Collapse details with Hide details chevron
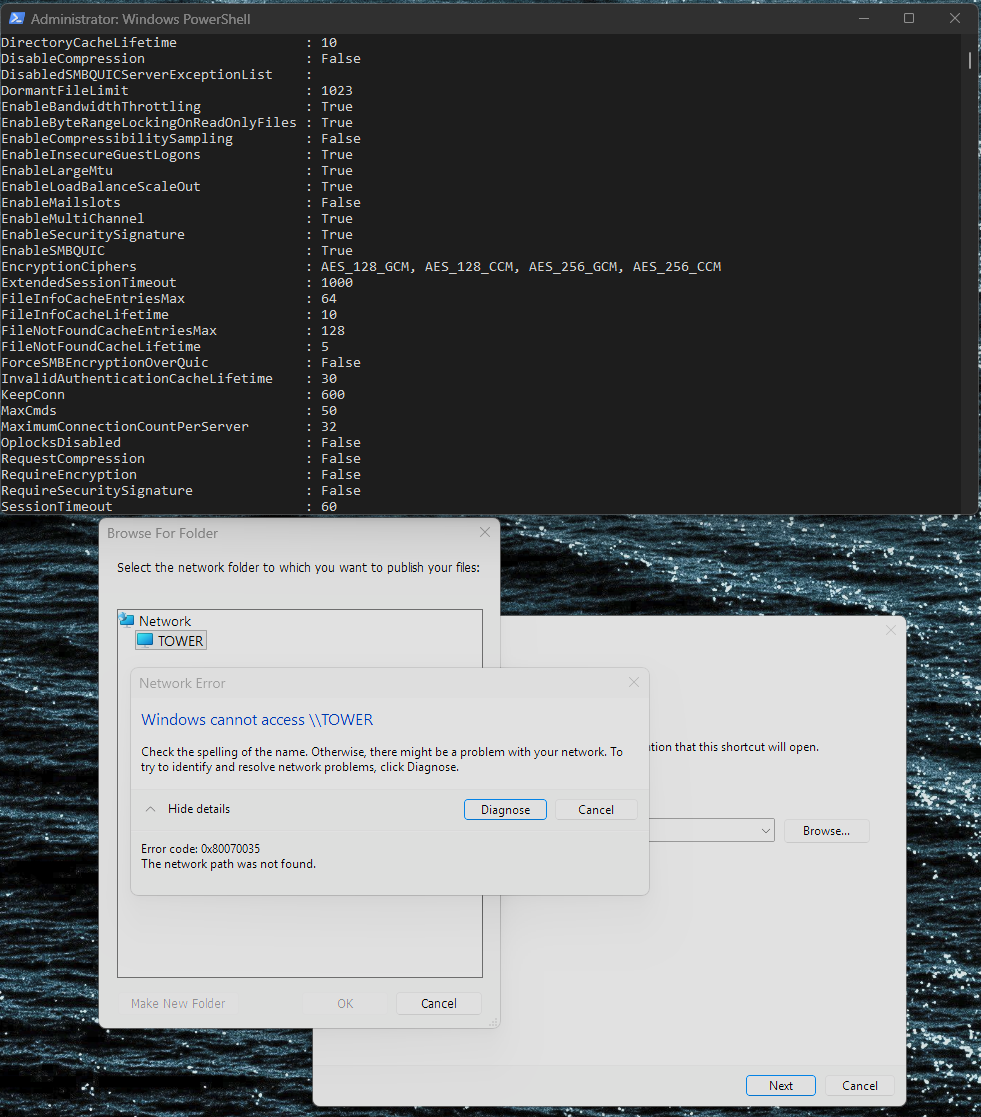Viewport: 981px width, 1117px height. [x=150, y=809]
